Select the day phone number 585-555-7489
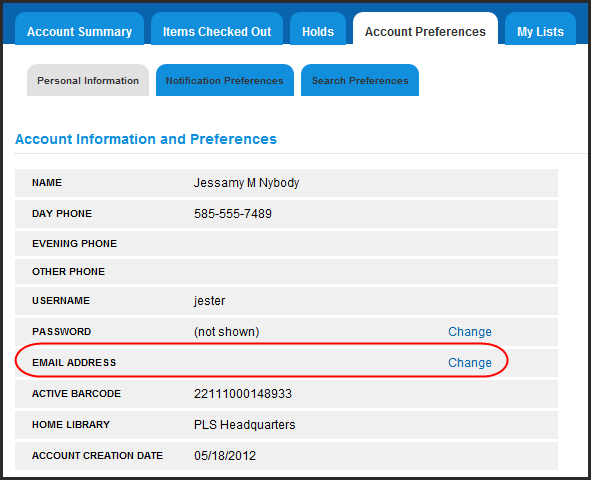 coord(233,214)
